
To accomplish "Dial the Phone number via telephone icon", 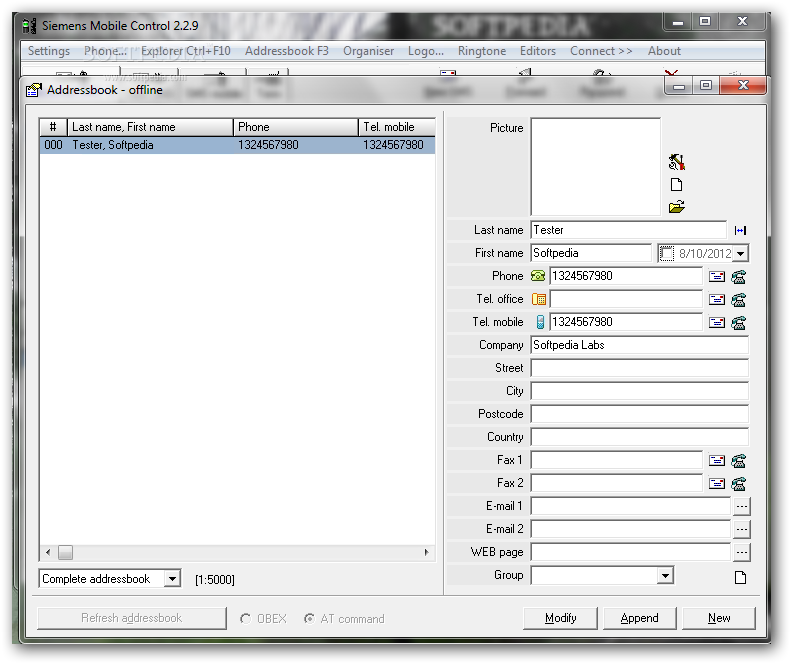I will pyautogui.click(x=739, y=276).
